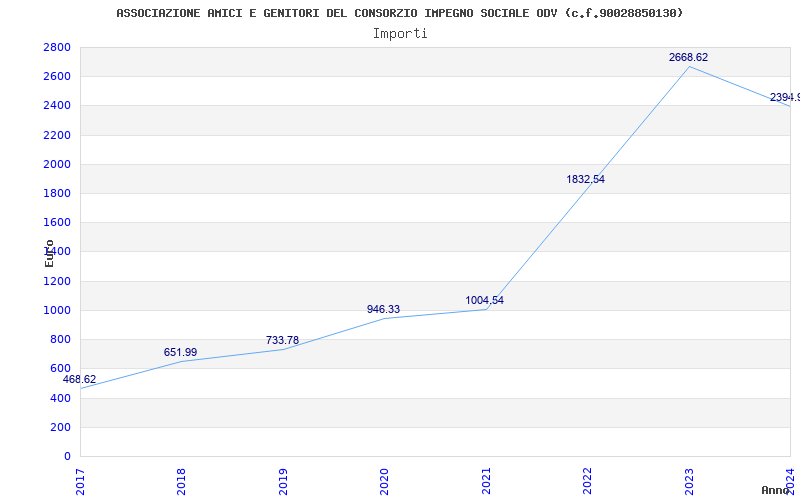Click the 2800 y-axis tick label
This screenshot has width=800, height=500.
(x=57, y=48)
